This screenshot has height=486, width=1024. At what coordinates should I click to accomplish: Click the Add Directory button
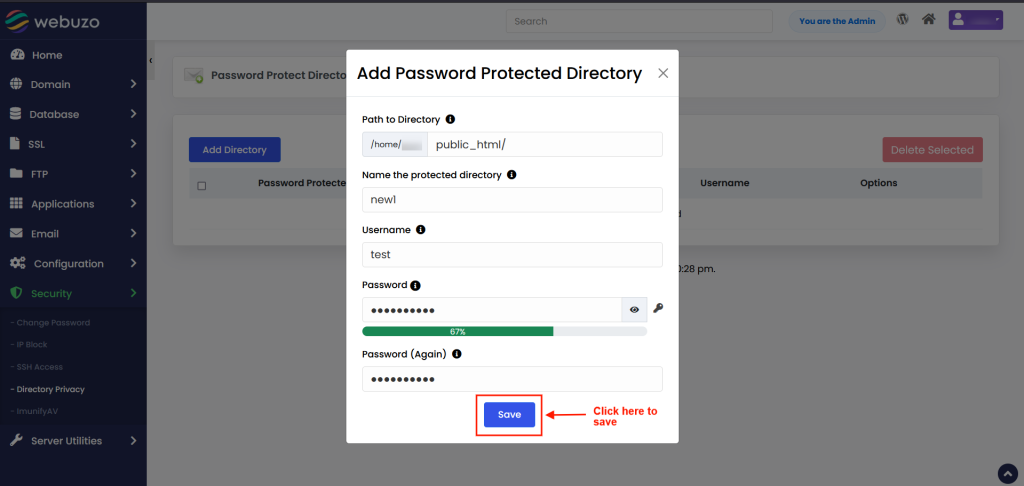234,150
